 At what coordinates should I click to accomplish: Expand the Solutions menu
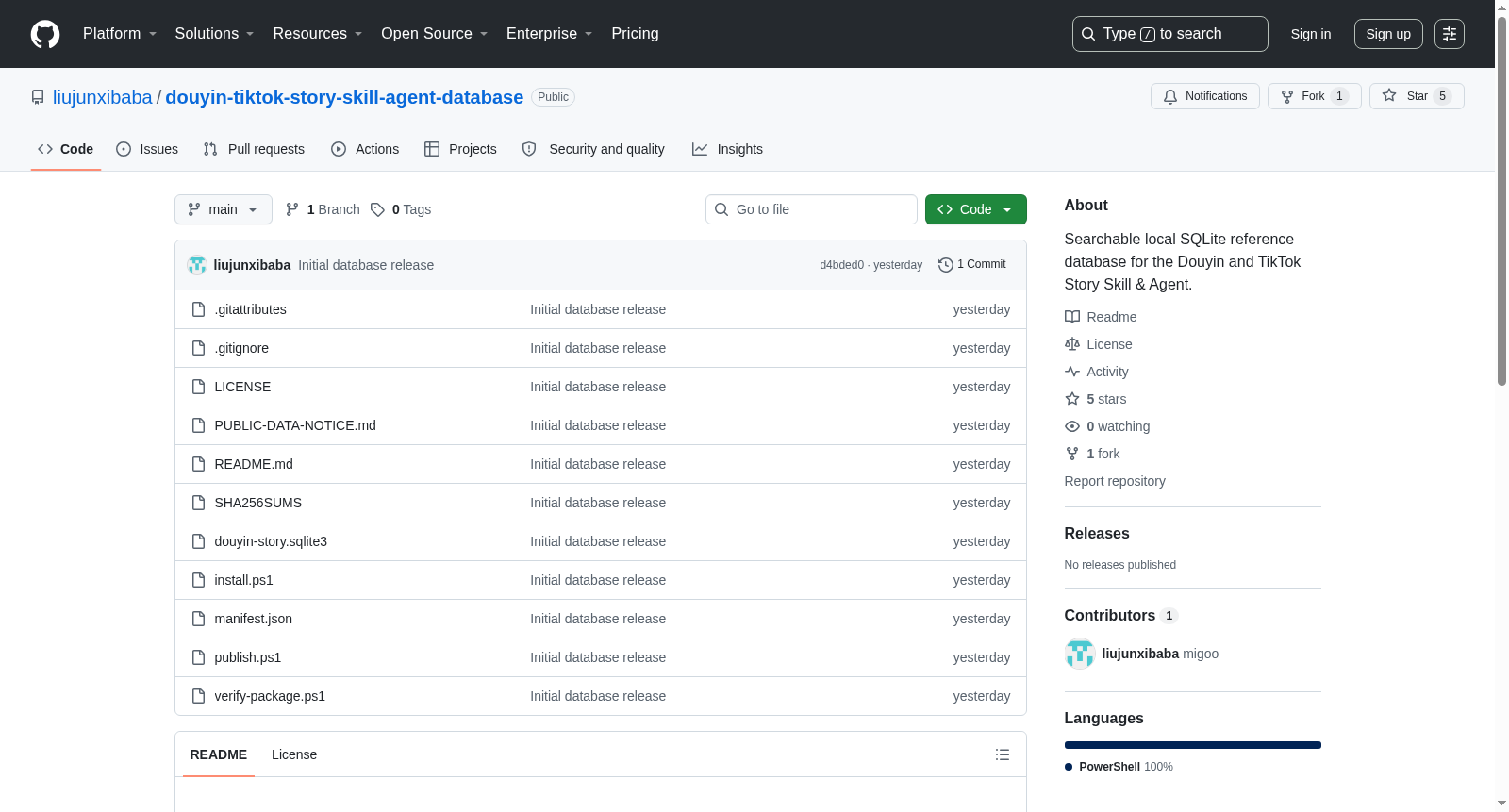(214, 34)
